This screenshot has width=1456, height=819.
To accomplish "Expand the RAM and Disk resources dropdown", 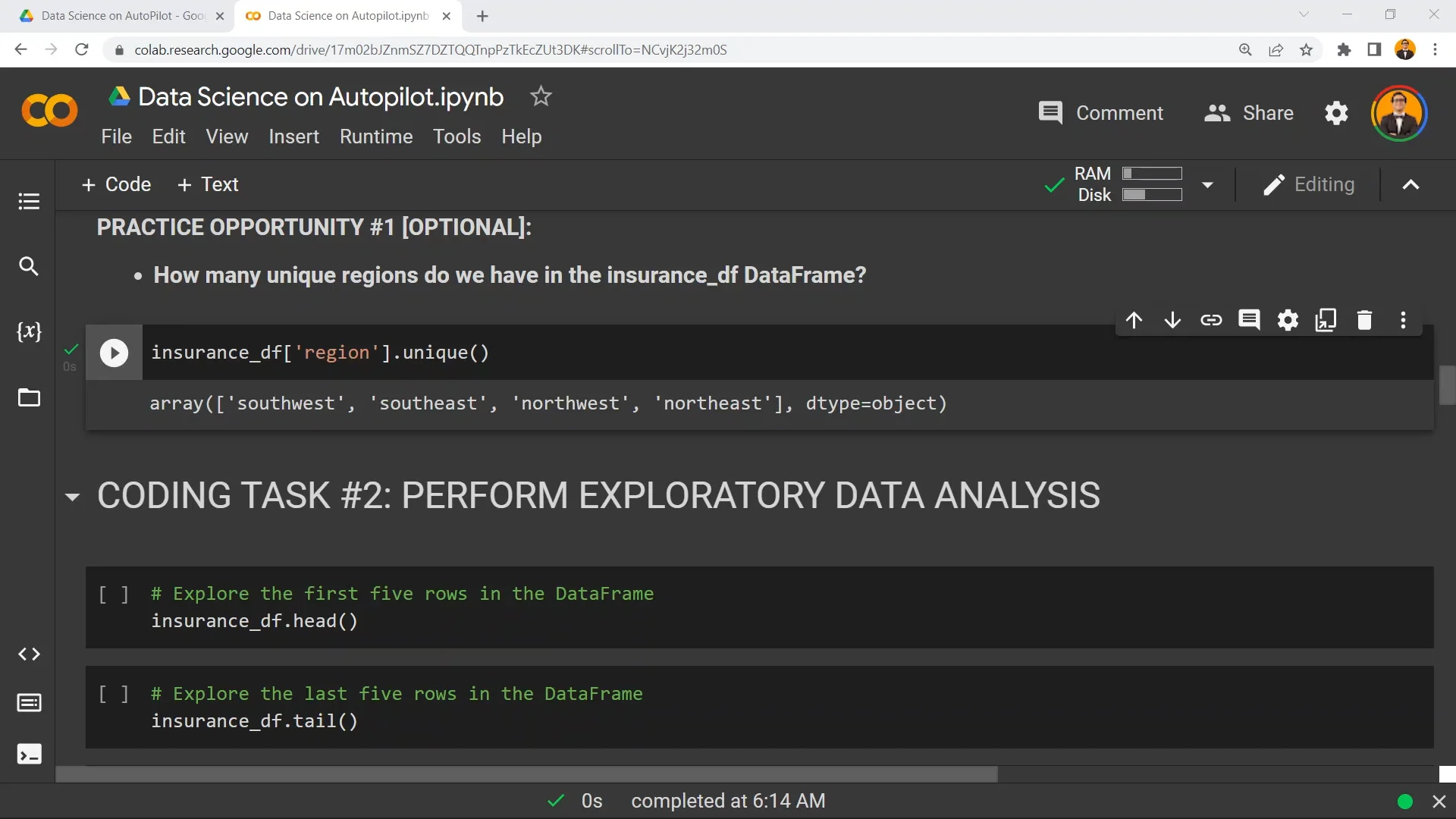I will [x=1207, y=184].
